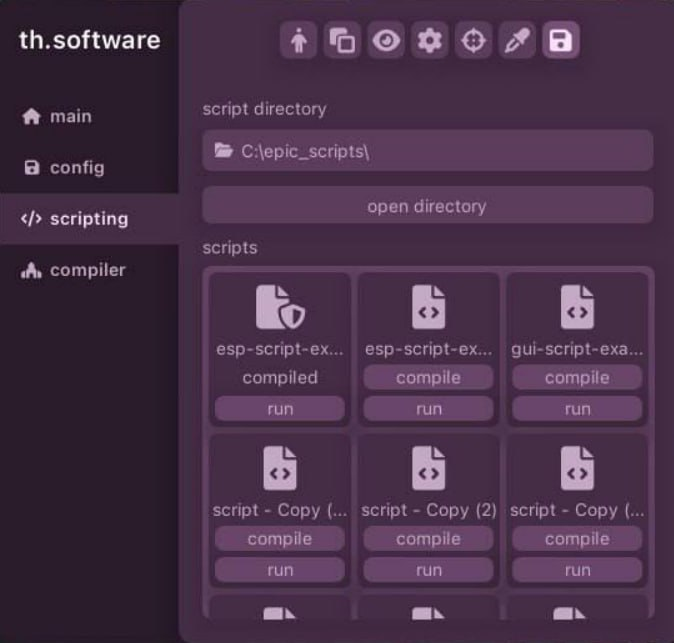Screen dimensions: 674x643
Task: Open the main sidebar tab
Action: coord(70,116)
